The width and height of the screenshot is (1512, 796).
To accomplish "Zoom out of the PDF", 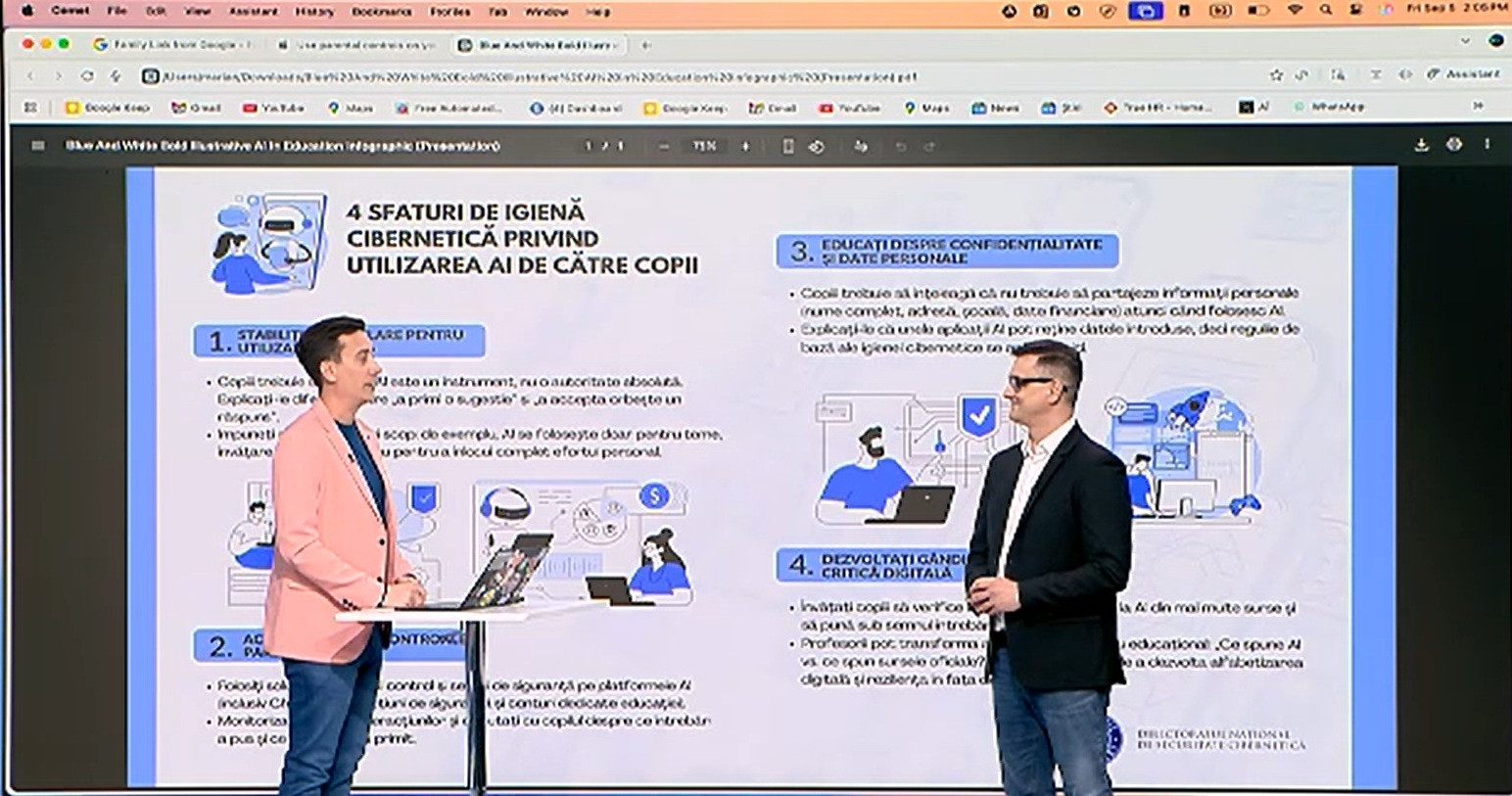I will click(664, 146).
